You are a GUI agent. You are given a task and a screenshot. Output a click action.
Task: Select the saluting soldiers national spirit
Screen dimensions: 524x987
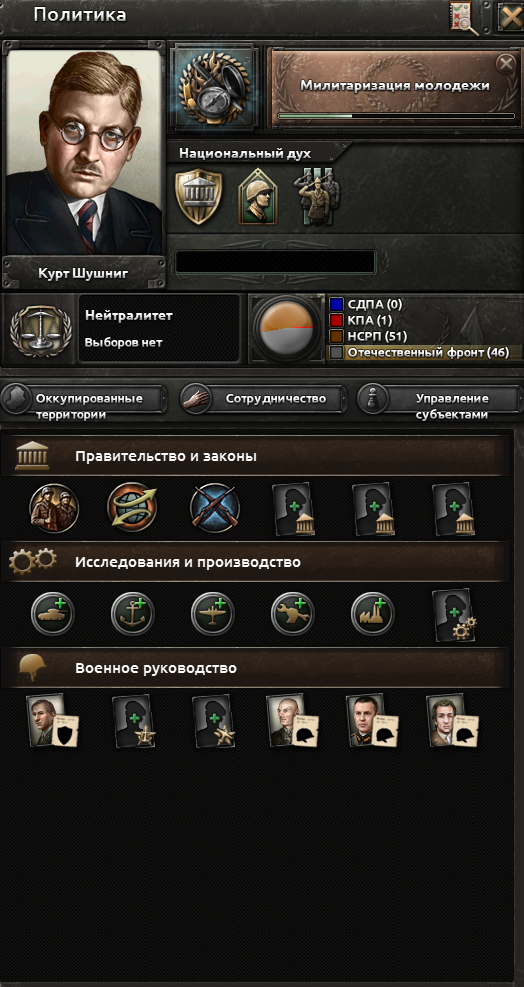(x=317, y=196)
